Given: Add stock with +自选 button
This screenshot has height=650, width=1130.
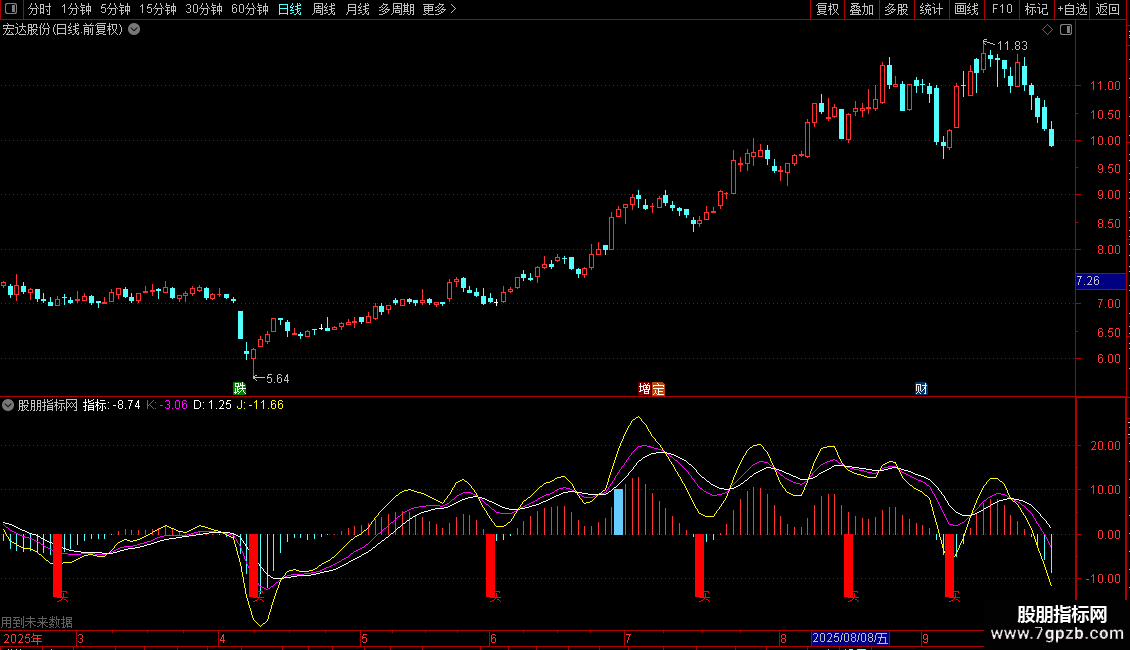Looking at the screenshot, I should tap(1072, 9).
